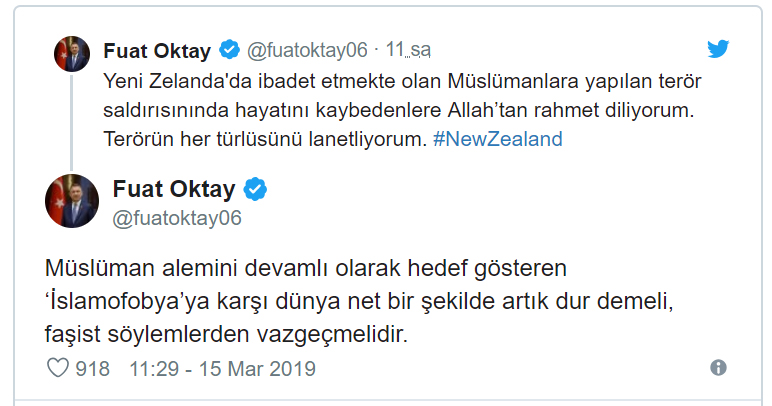Click the sentence 'Terörün her türlüsünü lanetliyorum.'

tap(265, 139)
